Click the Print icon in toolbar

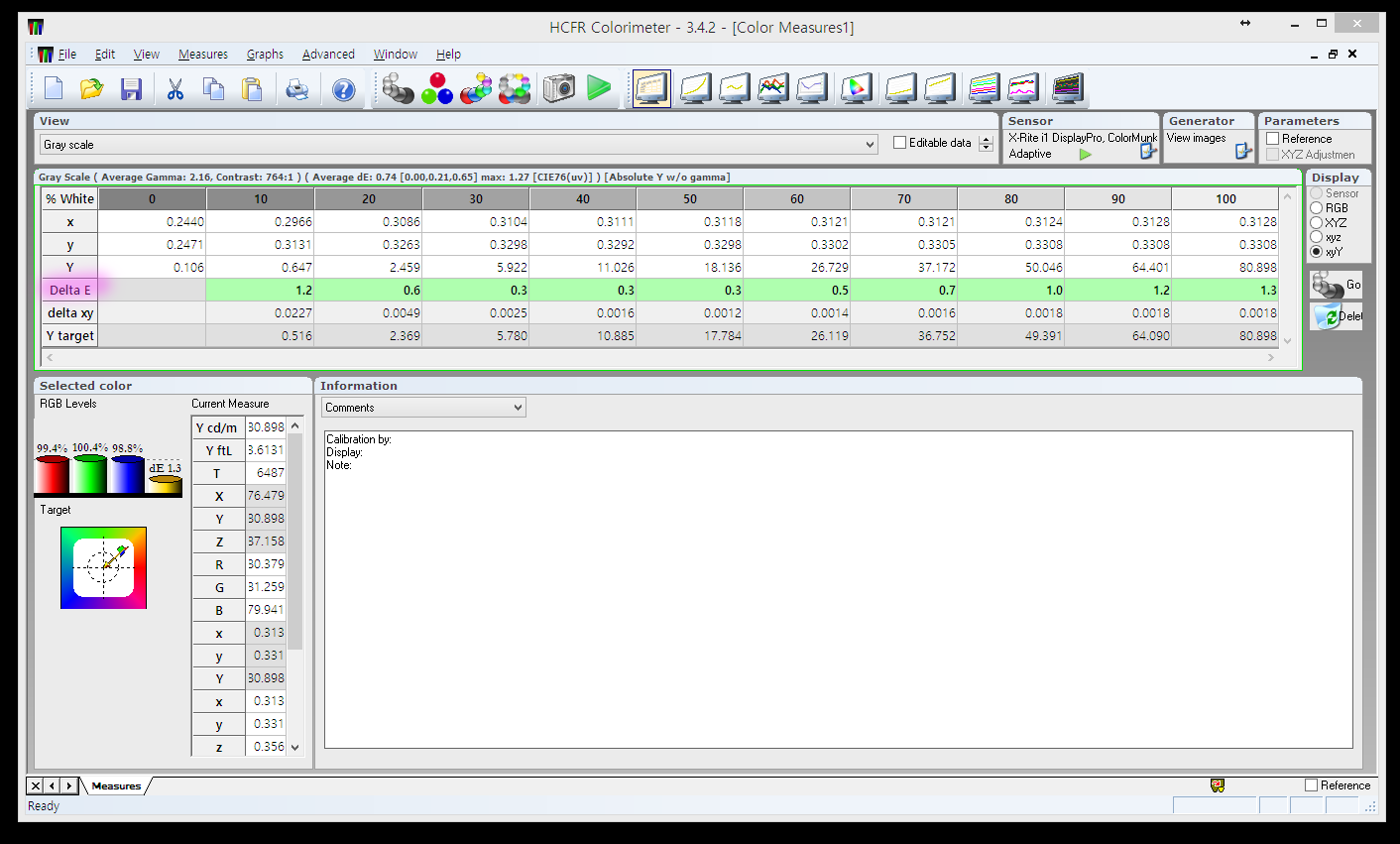pyautogui.click(x=296, y=90)
